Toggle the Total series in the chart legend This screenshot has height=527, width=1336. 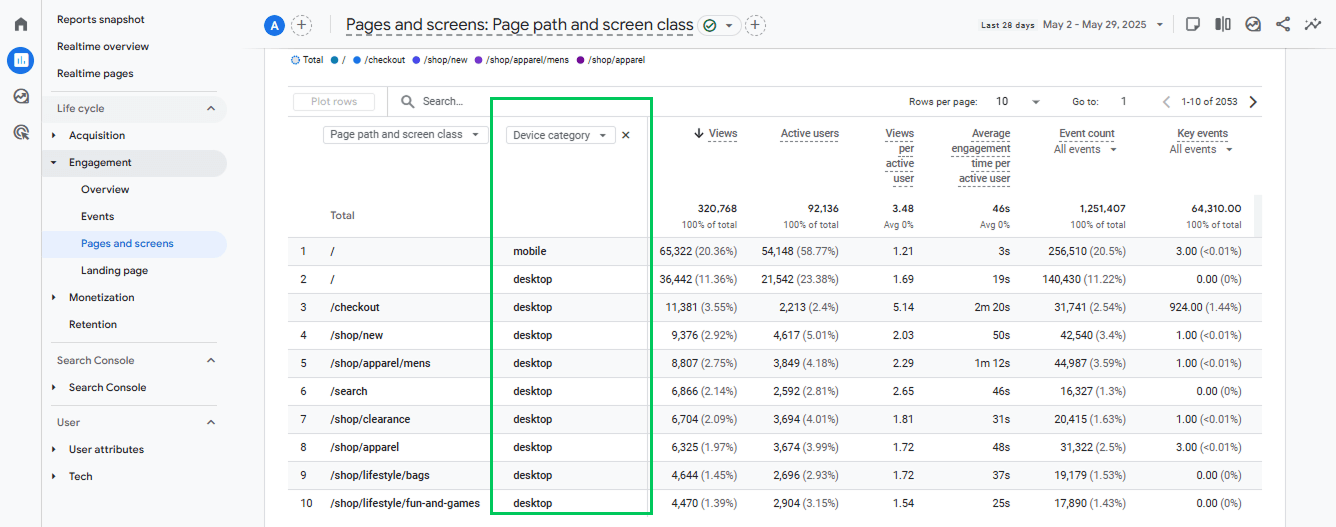tap(307, 60)
